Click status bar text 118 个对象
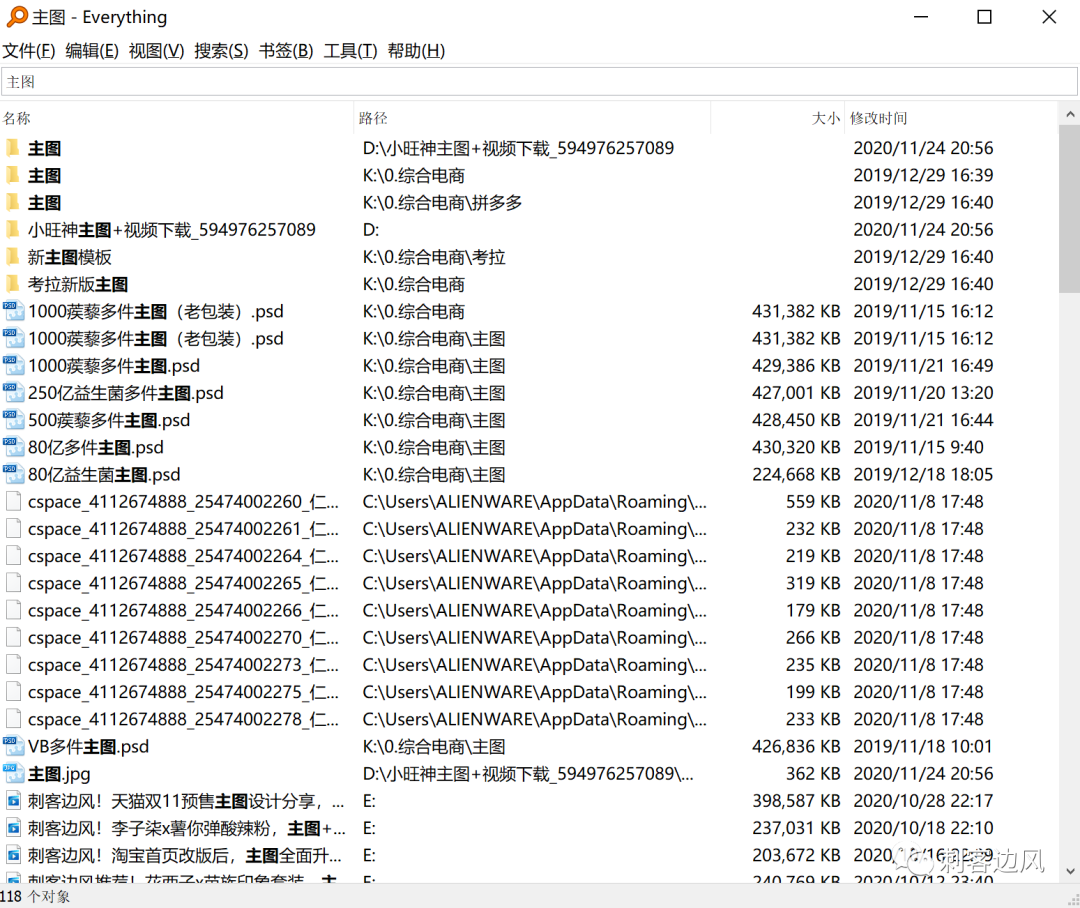The height and width of the screenshot is (908, 1080). [35, 896]
